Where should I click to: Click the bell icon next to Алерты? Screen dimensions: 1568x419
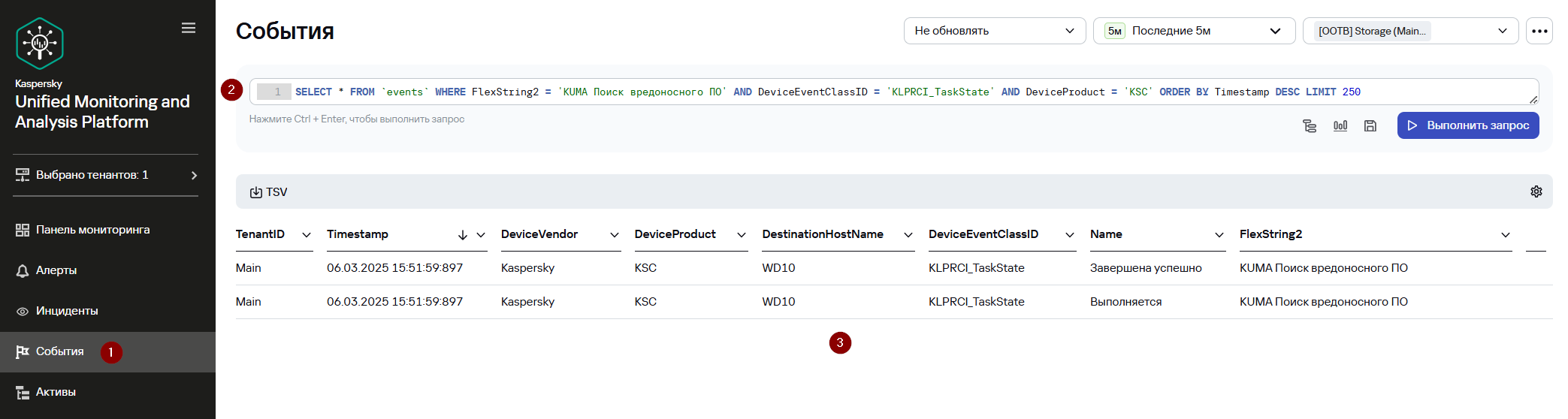(23, 271)
